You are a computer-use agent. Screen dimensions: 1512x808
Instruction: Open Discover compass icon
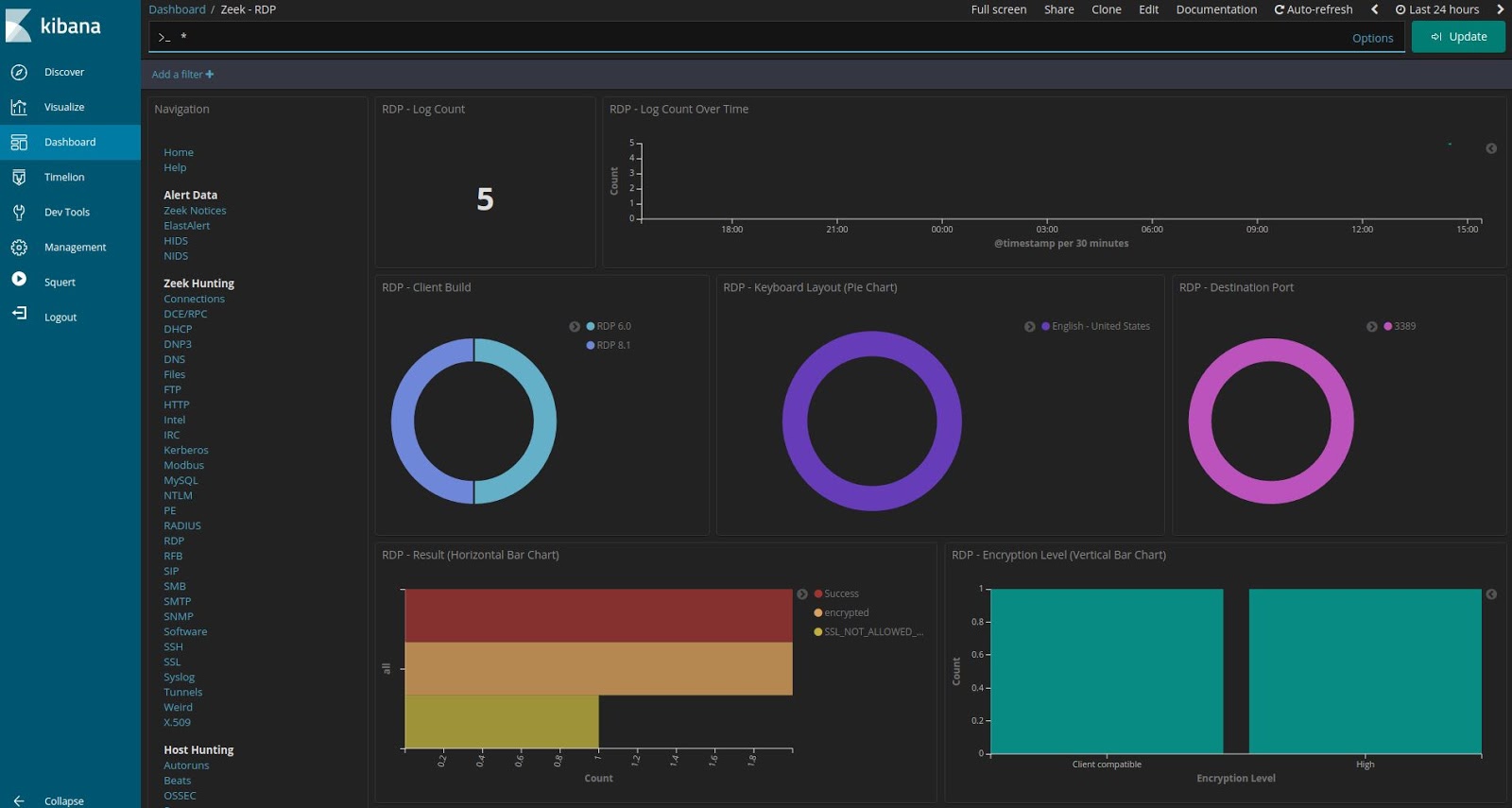(x=19, y=72)
